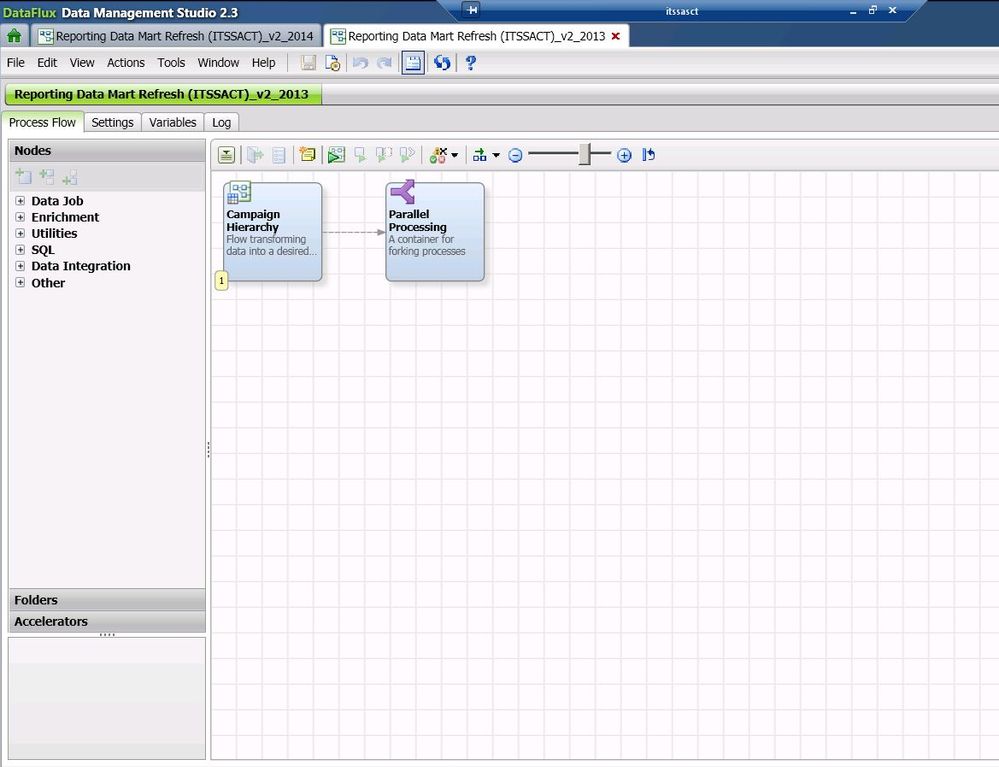The image size is (999, 767).
Task: Go to the Home tab icon
Action: tap(14, 36)
